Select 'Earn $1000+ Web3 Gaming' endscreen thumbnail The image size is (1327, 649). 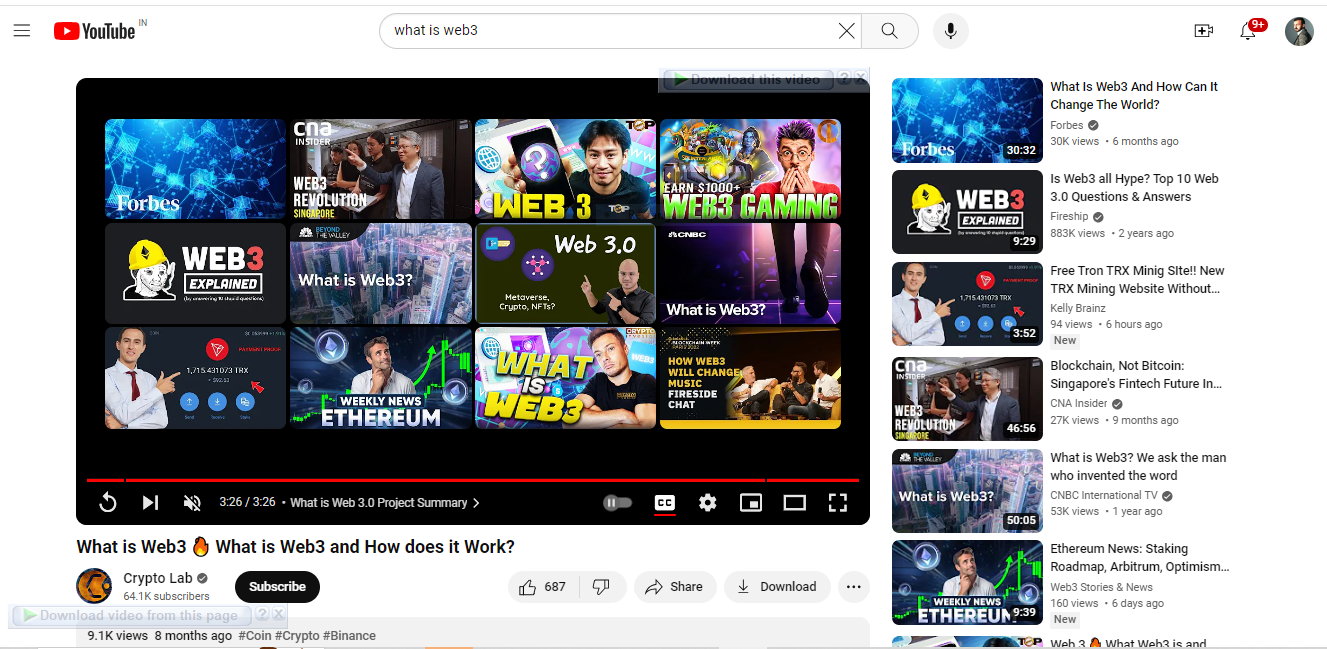point(750,170)
